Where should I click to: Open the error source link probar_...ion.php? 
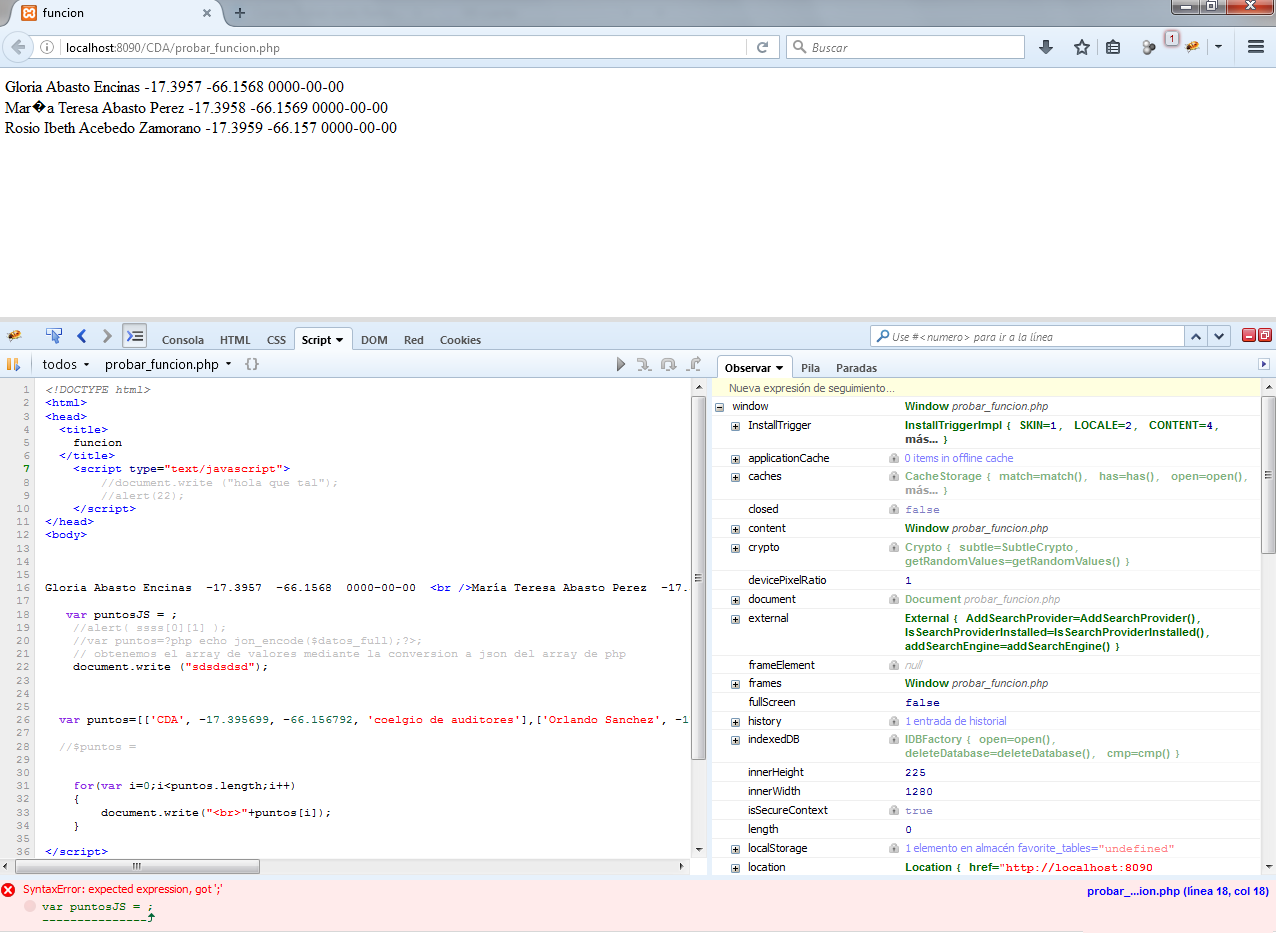pos(1178,891)
